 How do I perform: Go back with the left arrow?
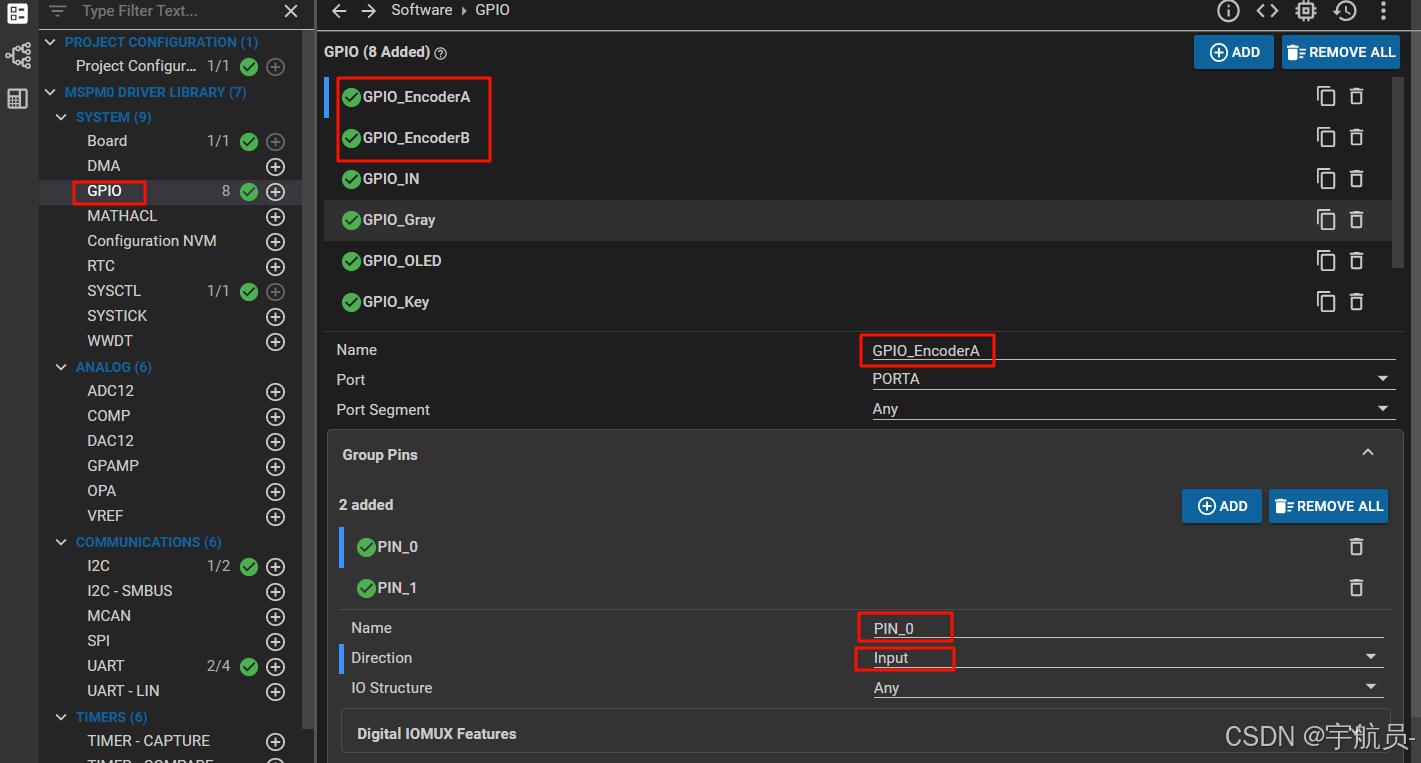click(x=339, y=11)
